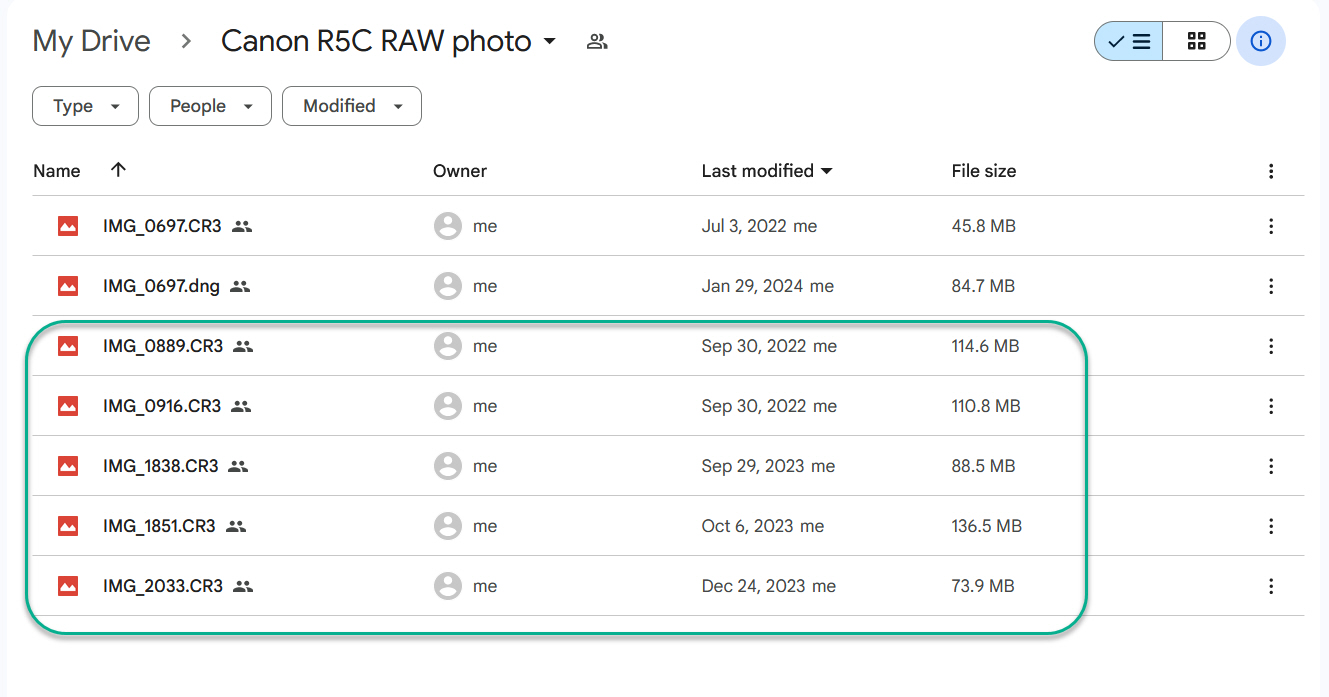Click the Sep 29, 2023 modified date
This screenshot has width=1329, height=697.
tap(754, 466)
